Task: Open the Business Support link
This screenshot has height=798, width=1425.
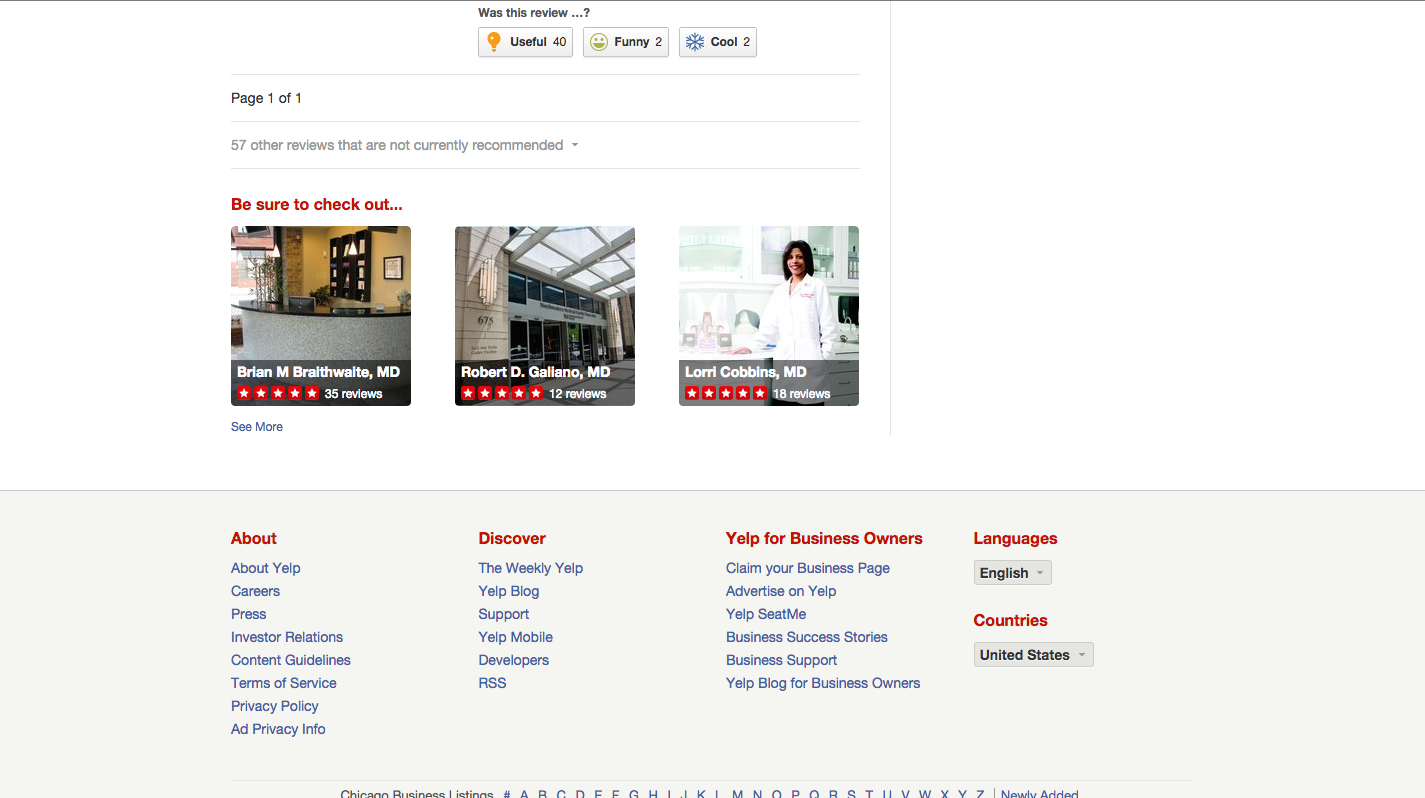Action: [781, 660]
